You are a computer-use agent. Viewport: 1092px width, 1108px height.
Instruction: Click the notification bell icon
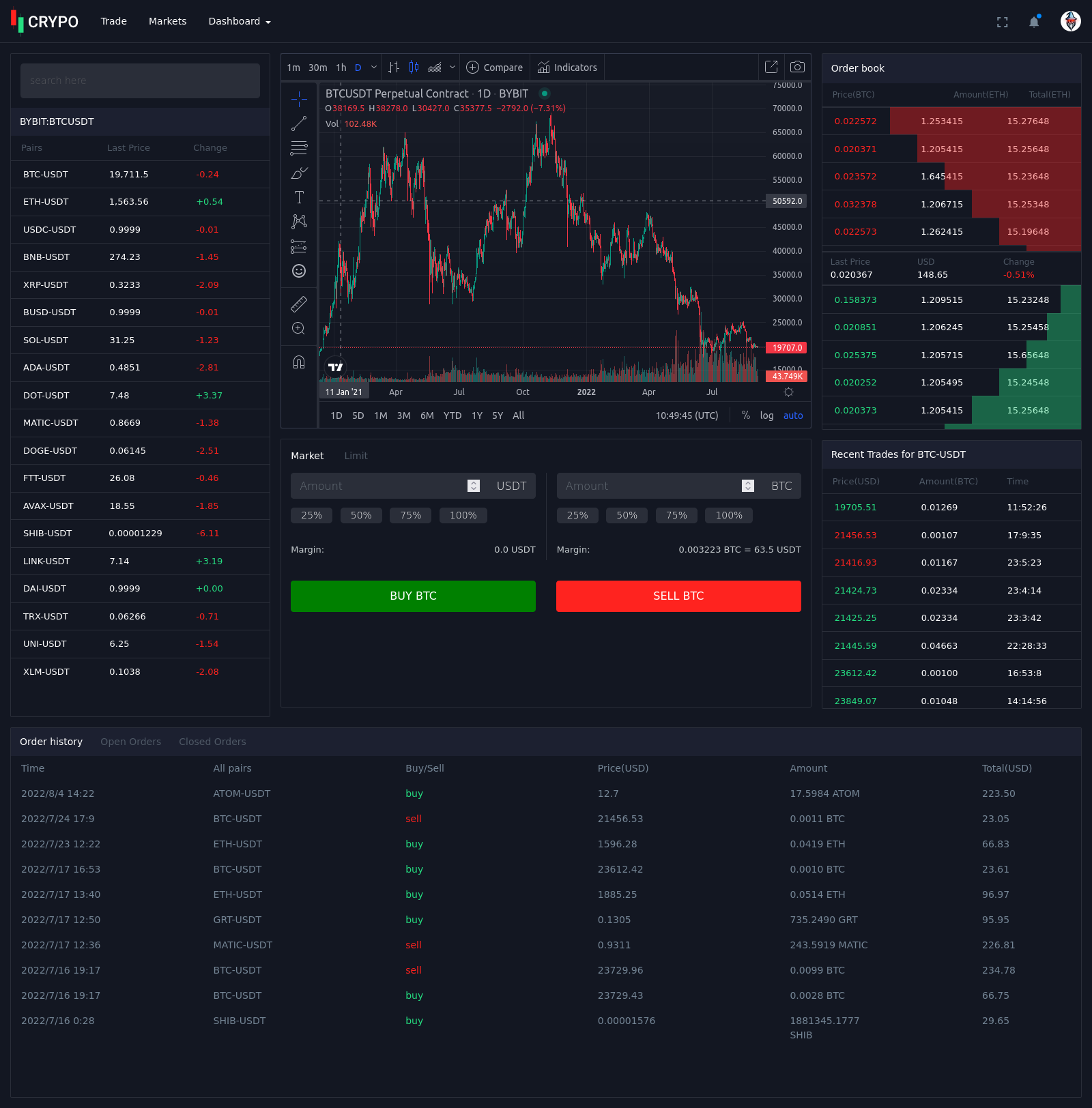(x=1034, y=22)
